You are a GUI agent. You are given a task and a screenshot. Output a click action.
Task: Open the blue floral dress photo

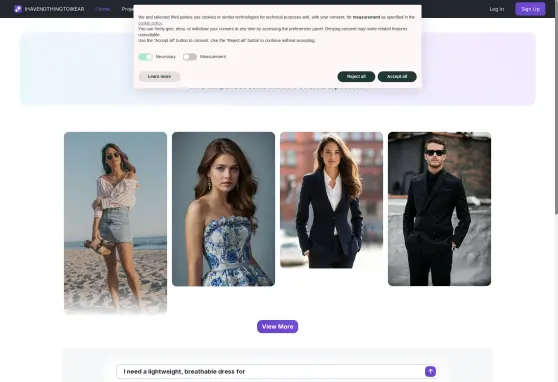tap(223, 209)
